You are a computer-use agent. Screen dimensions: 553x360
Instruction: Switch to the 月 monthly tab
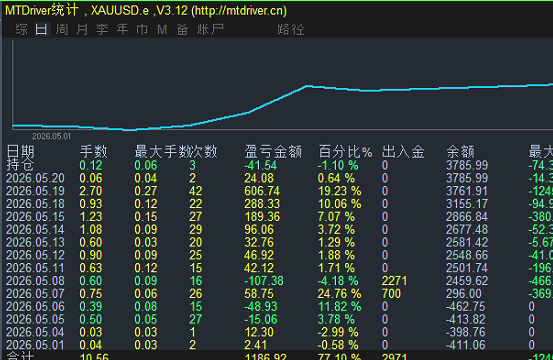pos(82,29)
